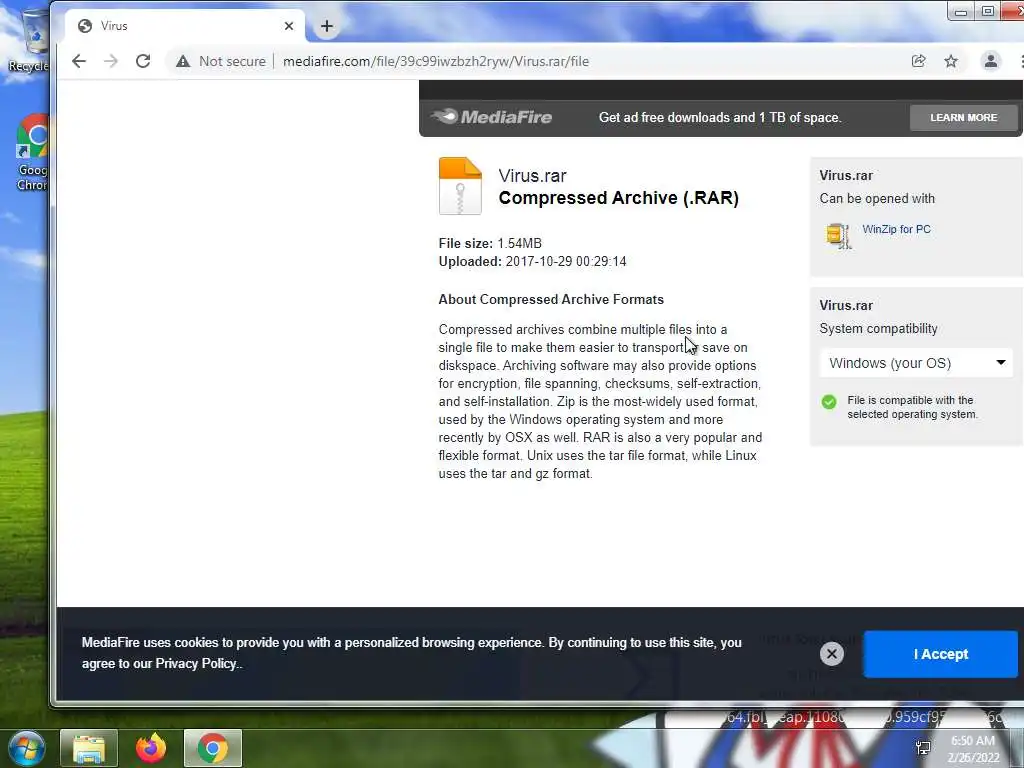1024x768 pixels.
Task: Click the MediaFire logo
Action: pos(492,117)
